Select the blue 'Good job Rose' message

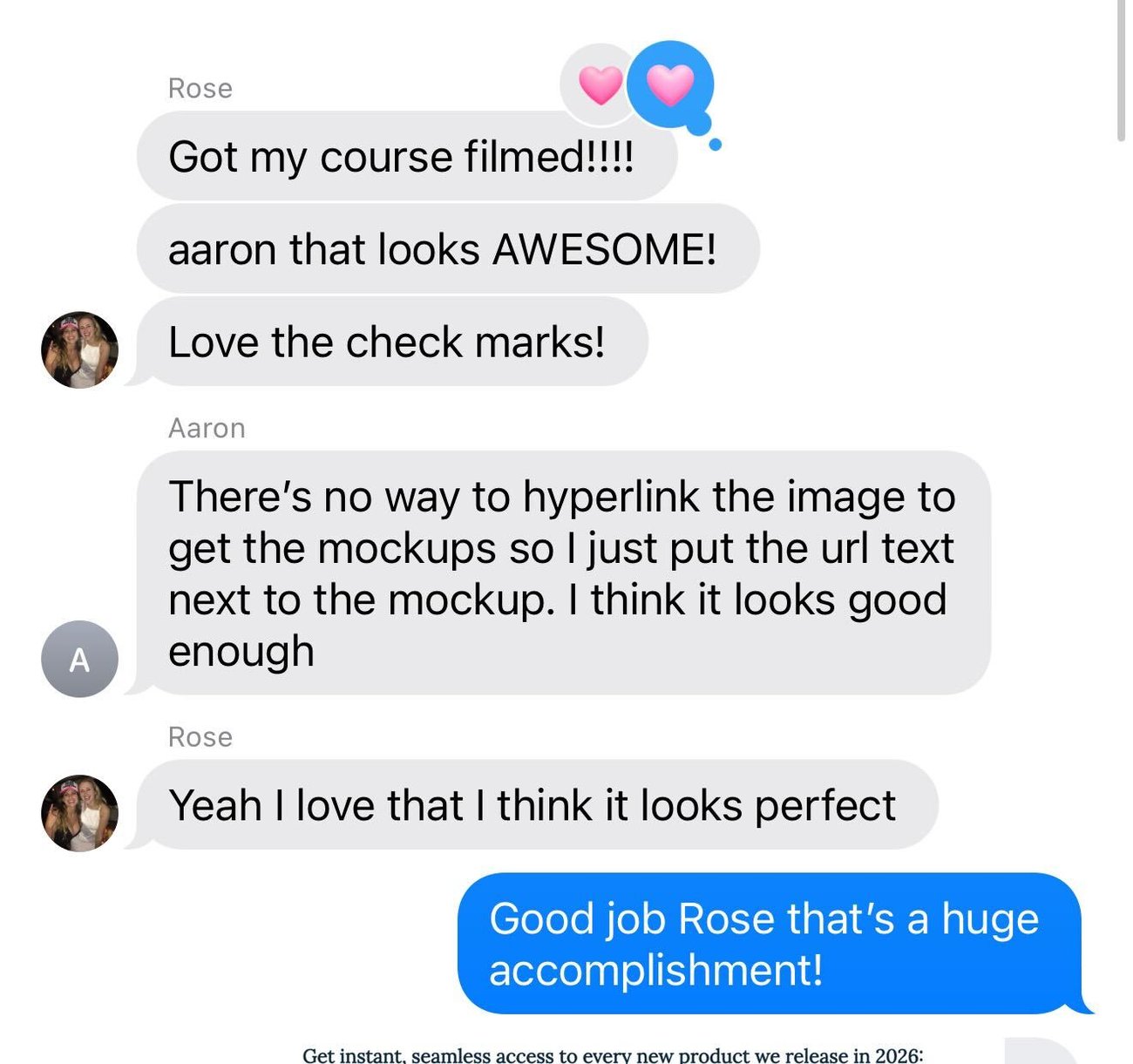[774, 944]
